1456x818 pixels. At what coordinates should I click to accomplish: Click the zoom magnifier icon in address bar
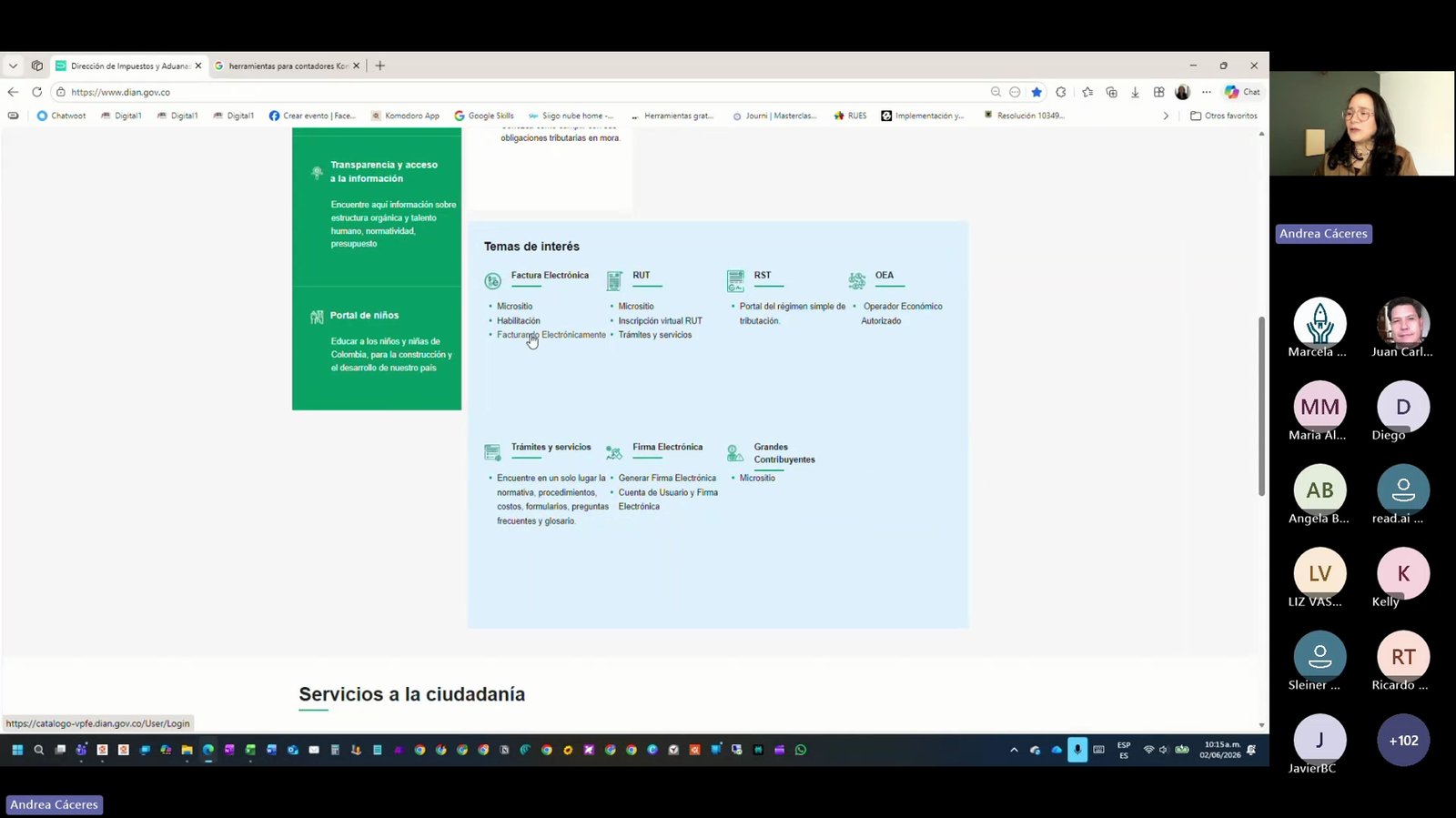[996, 92]
